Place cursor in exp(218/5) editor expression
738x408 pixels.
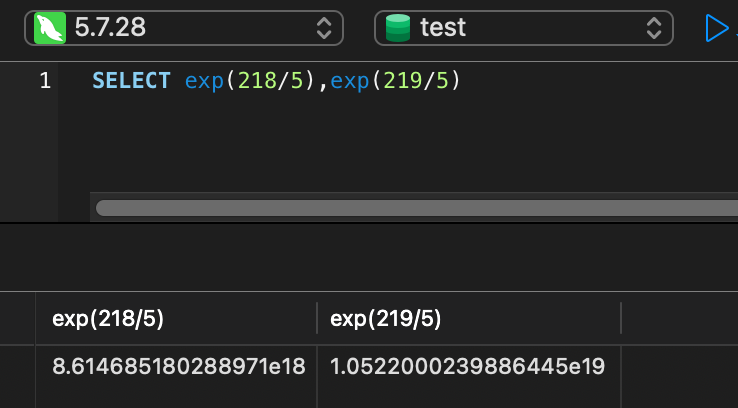coord(249,81)
